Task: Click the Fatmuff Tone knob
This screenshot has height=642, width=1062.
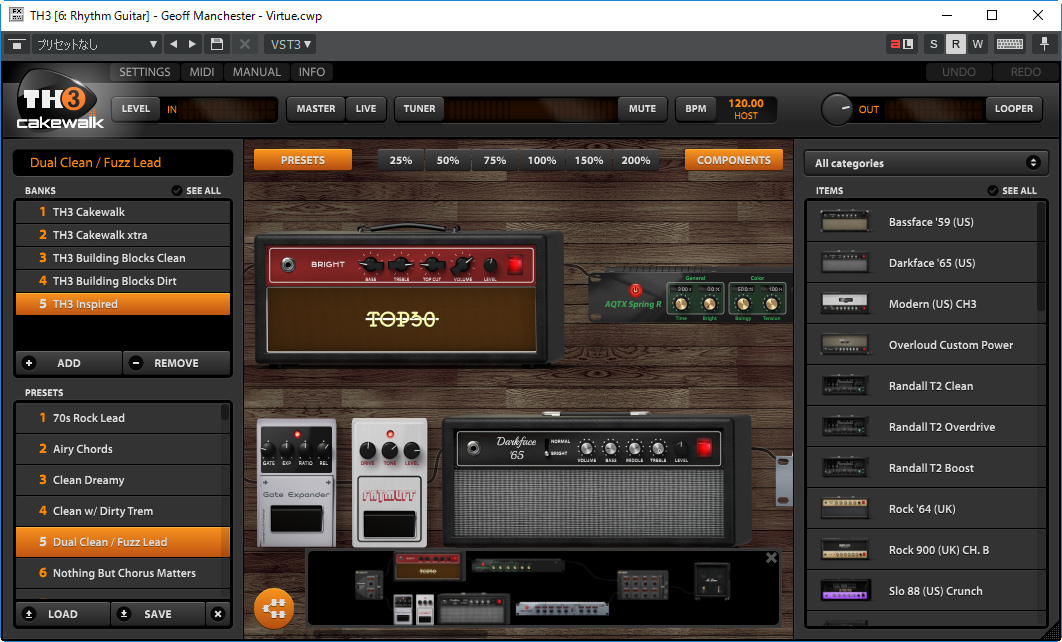Action: tap(389, 450)
